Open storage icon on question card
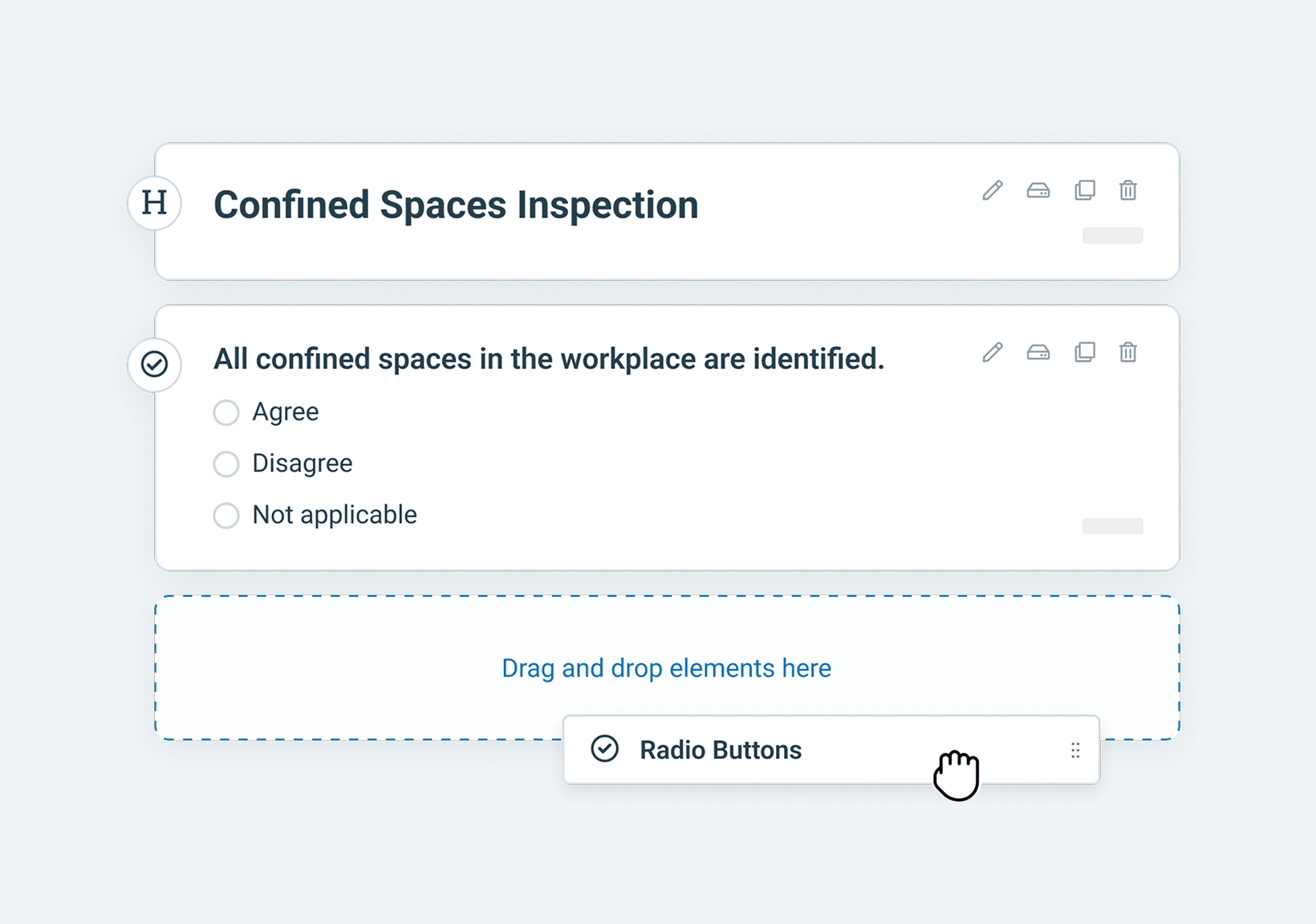Image resolution: width=1316 pixels, height=924 pixels. [1038, 352]
